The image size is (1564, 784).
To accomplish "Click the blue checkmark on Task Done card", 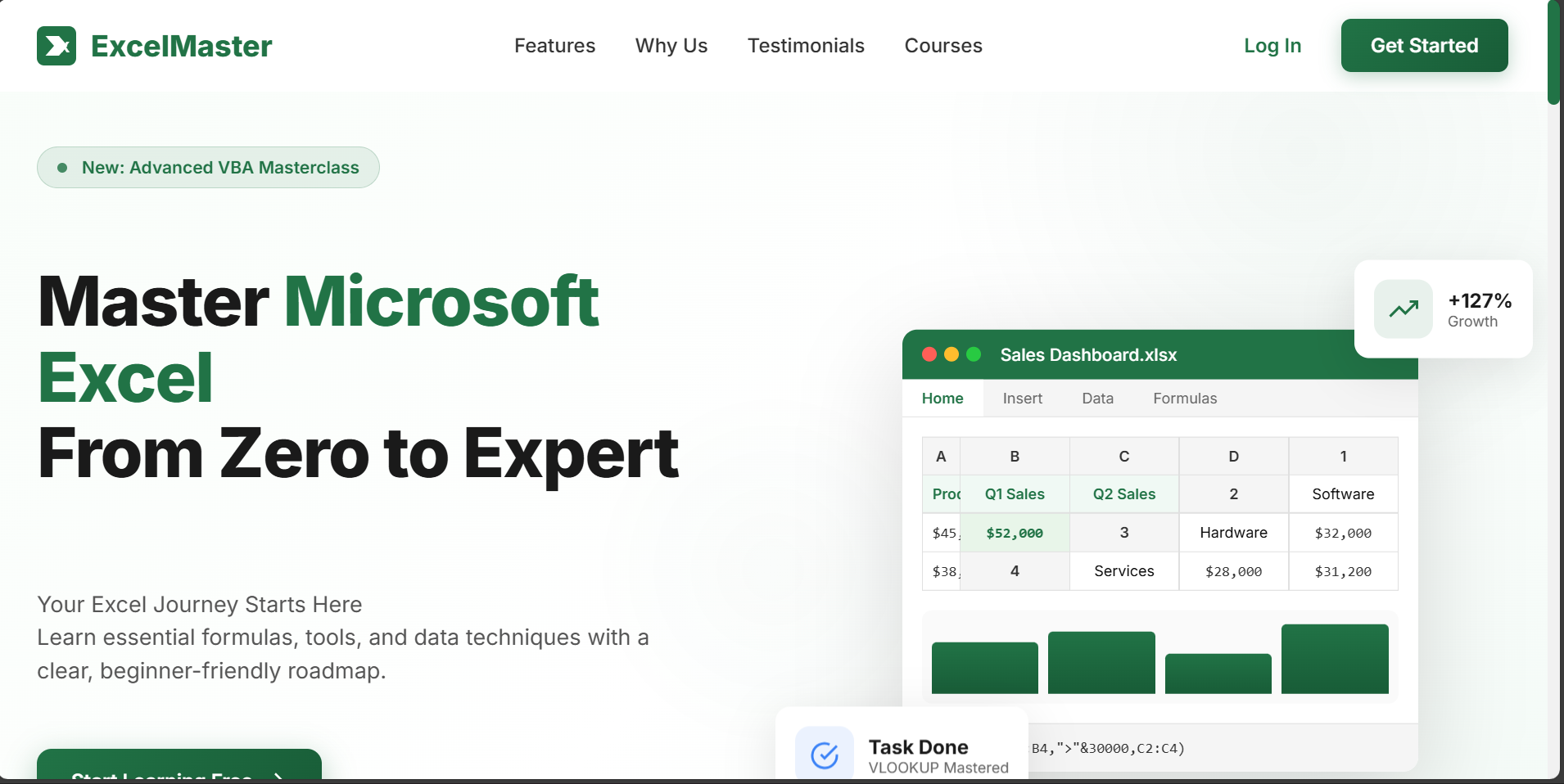I will pos(824,754).
